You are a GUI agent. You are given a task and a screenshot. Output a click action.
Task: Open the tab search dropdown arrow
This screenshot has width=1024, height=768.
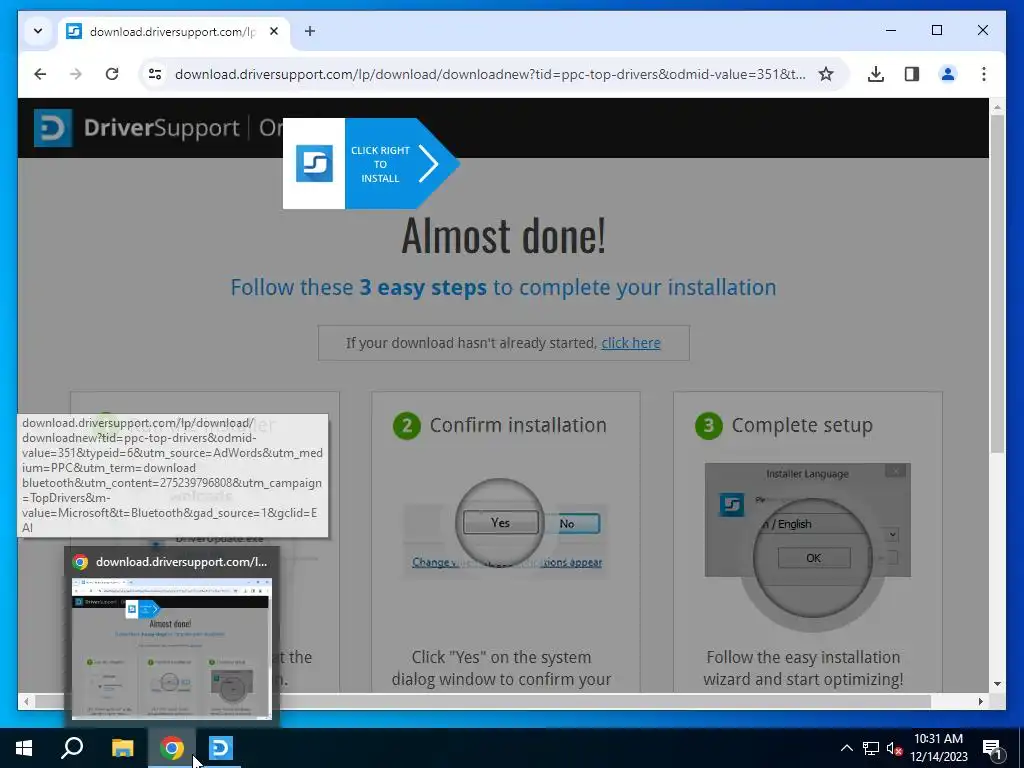pos(38,31)
